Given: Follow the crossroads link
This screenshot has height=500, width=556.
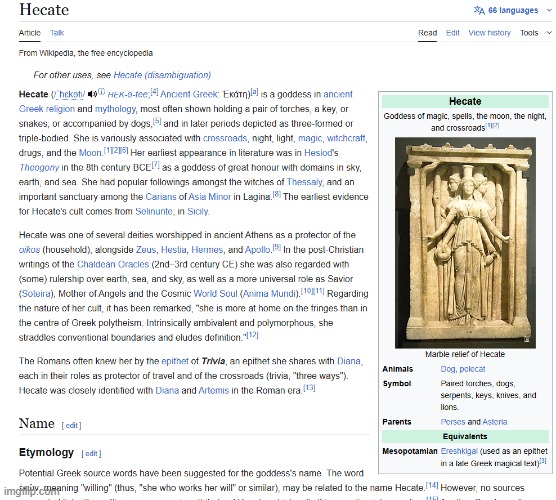Looking at the screenshot, I should click(x=225, y=138).
